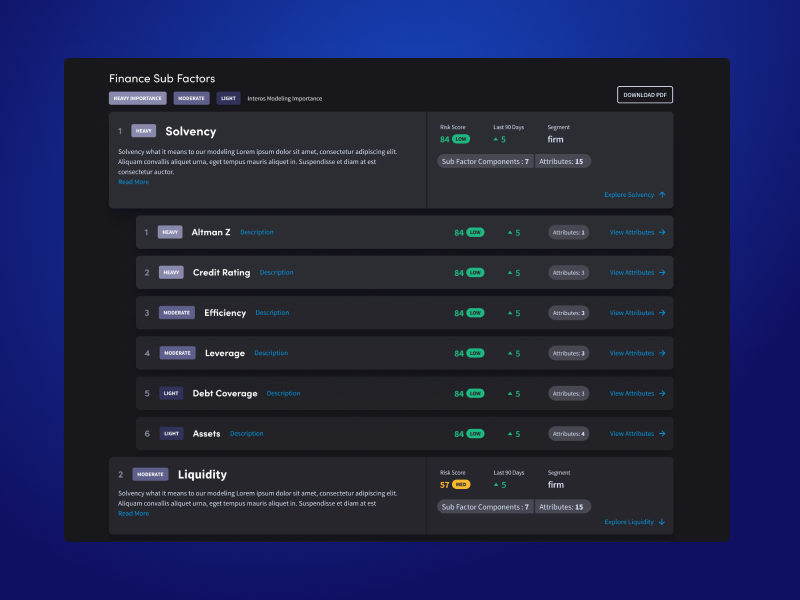View Attributes for Leverage
Image resolution: width=800 pixels, height=600 pixels.
(x=632, y=353)
